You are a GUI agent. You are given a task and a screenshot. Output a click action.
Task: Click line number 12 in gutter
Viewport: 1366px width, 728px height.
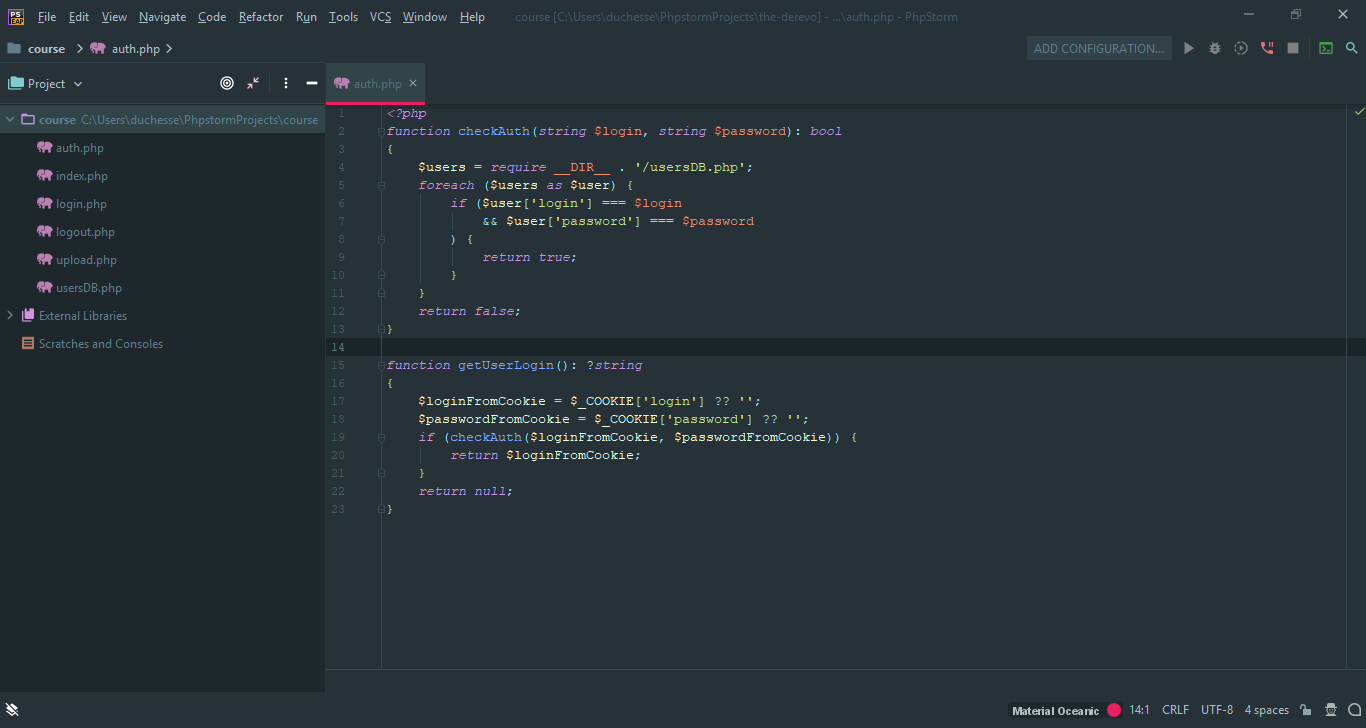tap(337, 311)
